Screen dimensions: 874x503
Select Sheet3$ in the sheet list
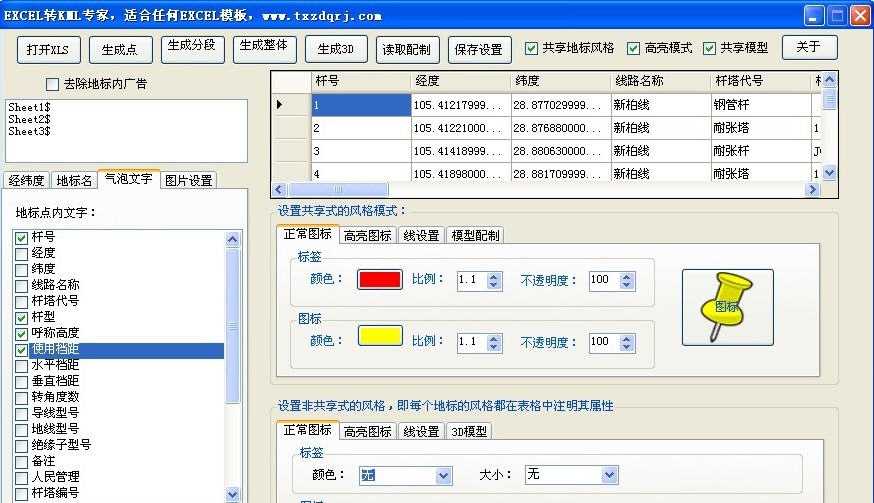click(x=30, y=132)
